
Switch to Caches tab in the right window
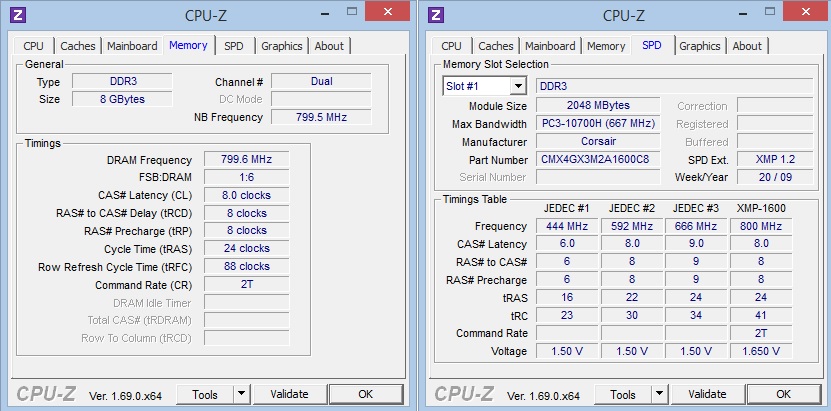tap(496, 46)
